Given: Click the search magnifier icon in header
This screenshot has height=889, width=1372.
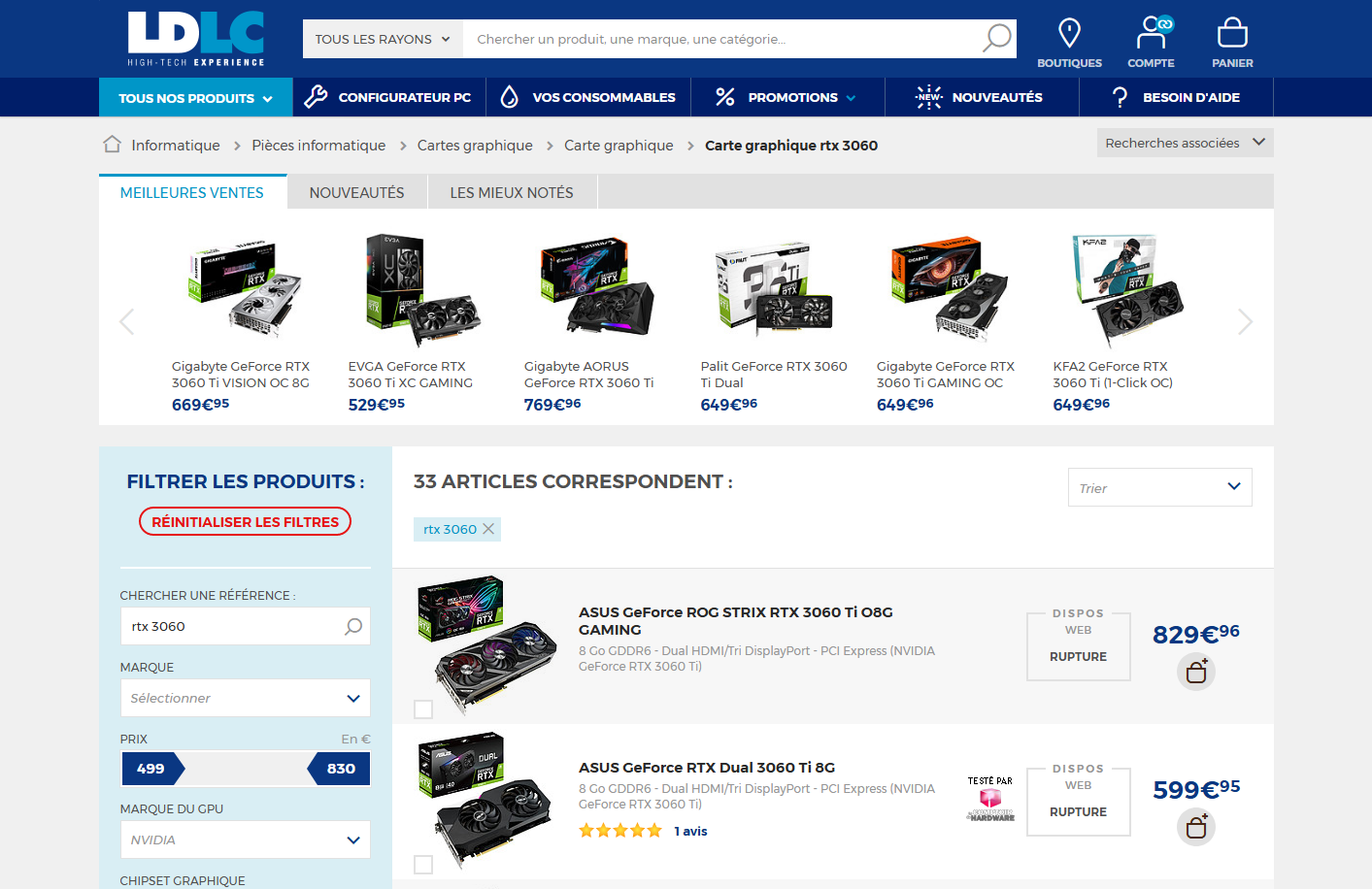Looking at the screenshot, I should pos(996,39).
